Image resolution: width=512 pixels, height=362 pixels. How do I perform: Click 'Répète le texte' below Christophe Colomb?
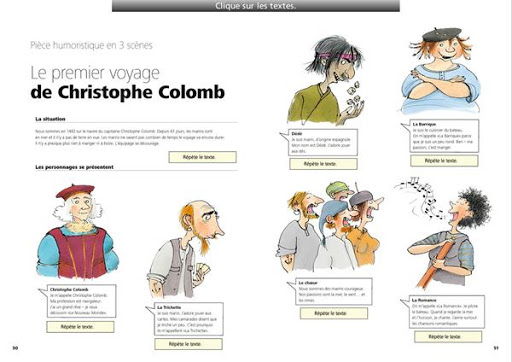click(x=80, y=327)
